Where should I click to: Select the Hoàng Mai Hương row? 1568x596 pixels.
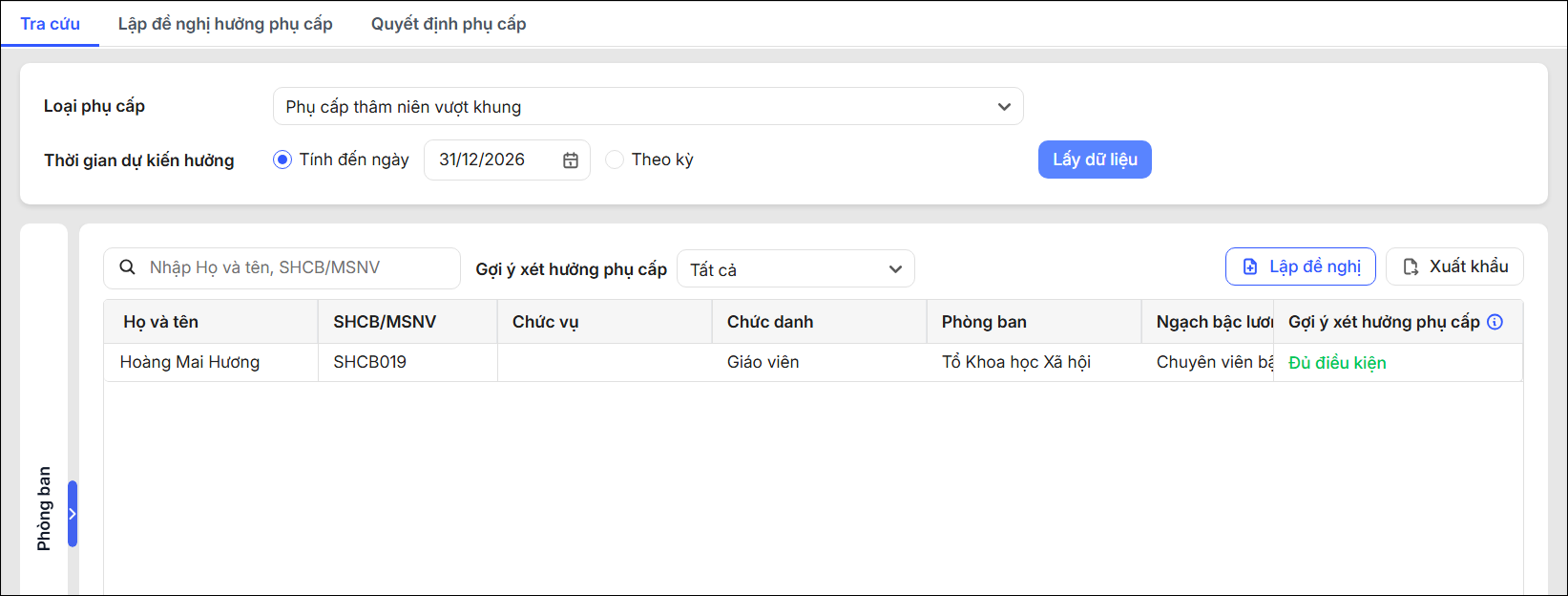813,362
